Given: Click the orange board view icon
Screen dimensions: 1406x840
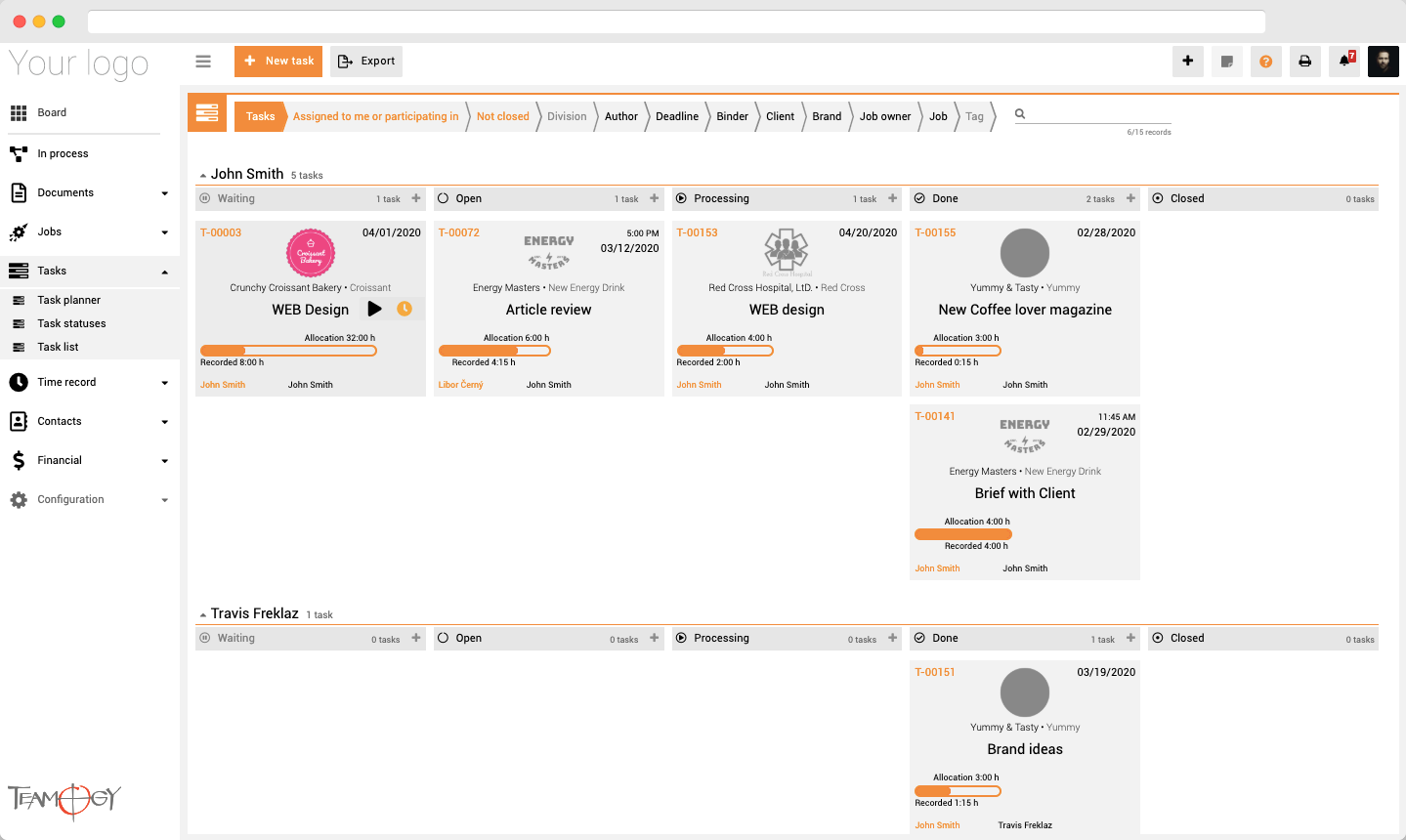Looking at the screenshot, I should [x=207, y=113].
